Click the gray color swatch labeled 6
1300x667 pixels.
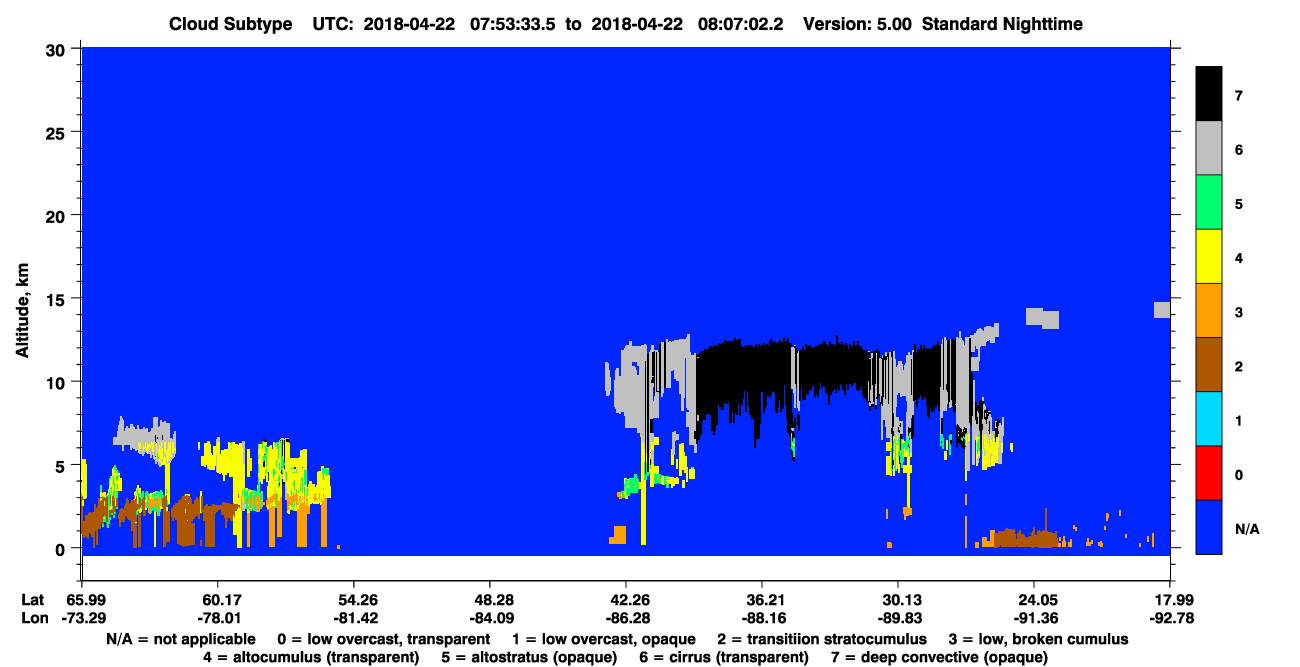coord(1209,149)
